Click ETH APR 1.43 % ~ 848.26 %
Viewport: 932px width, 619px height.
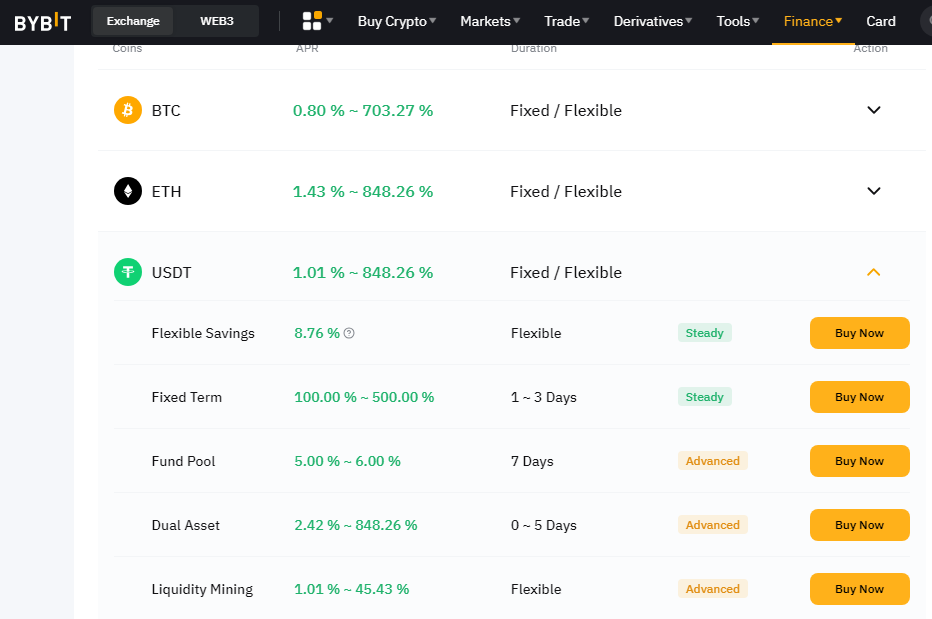[x=363, y=191]
